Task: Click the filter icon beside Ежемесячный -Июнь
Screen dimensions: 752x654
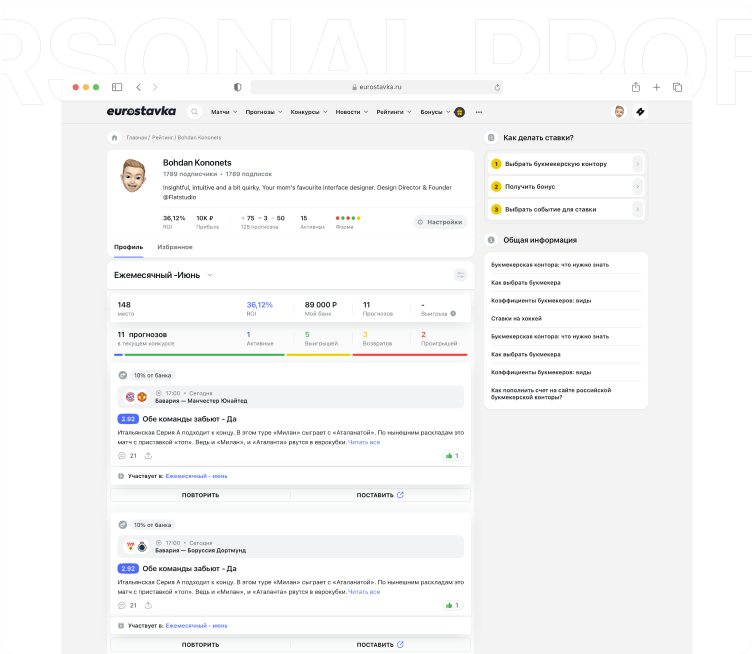Action: tap(460, 274)
